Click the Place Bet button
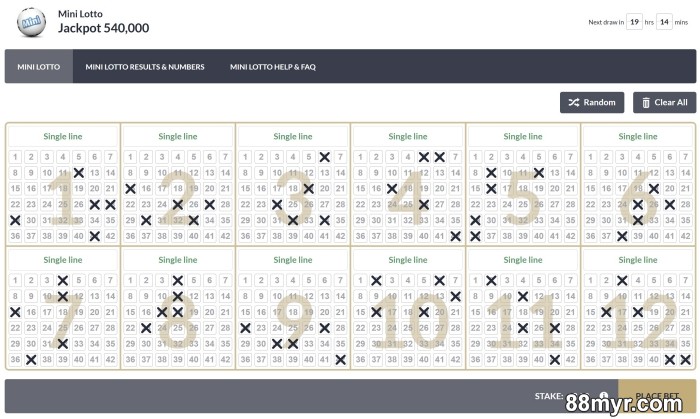The image size is (700, 419). point(657,397)
